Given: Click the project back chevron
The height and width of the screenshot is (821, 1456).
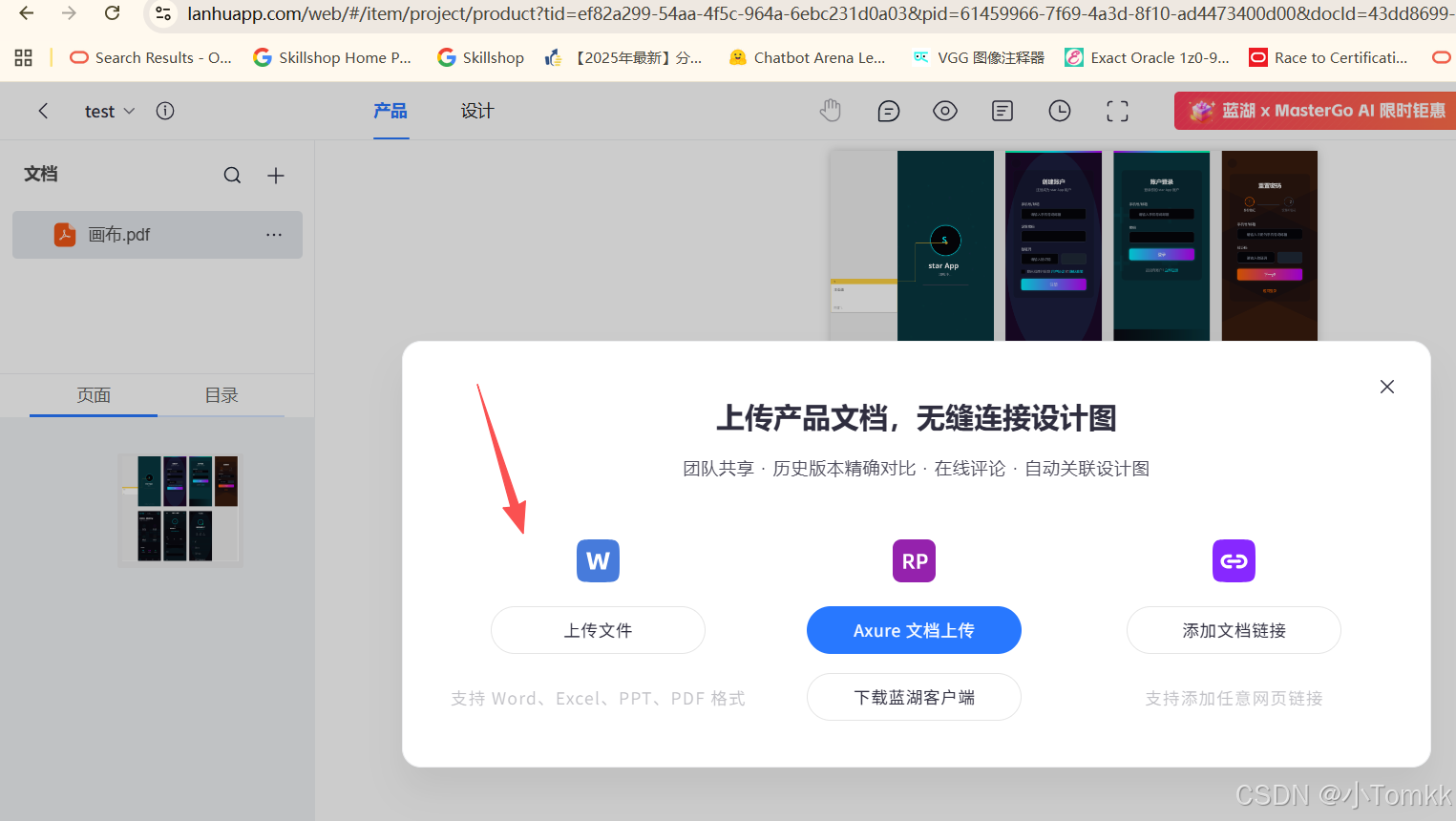Looking at the screenshot, I should click(x=43, y=111).
